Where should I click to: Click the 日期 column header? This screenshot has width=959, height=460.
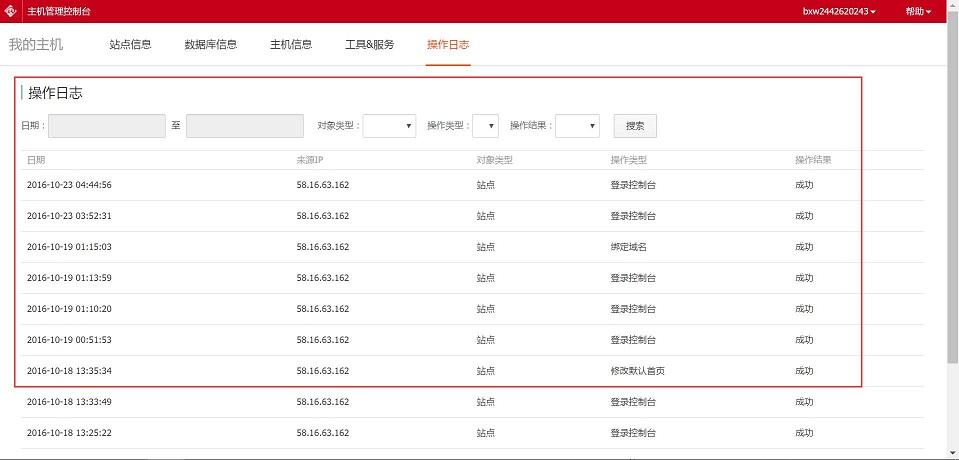pos(36,160)
